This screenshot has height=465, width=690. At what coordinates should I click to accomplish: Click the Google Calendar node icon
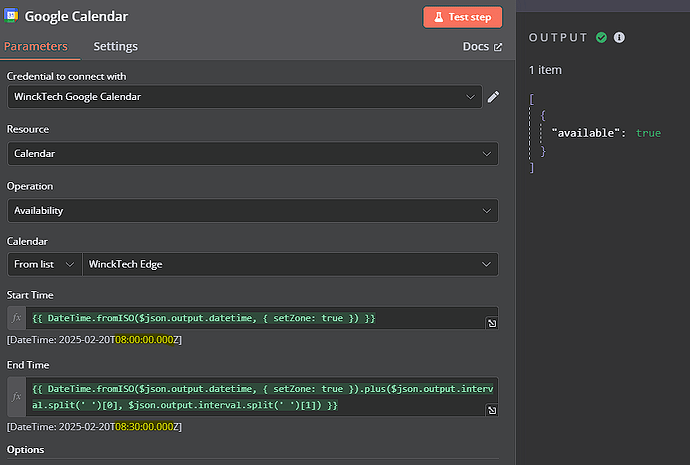click(11, 15)
